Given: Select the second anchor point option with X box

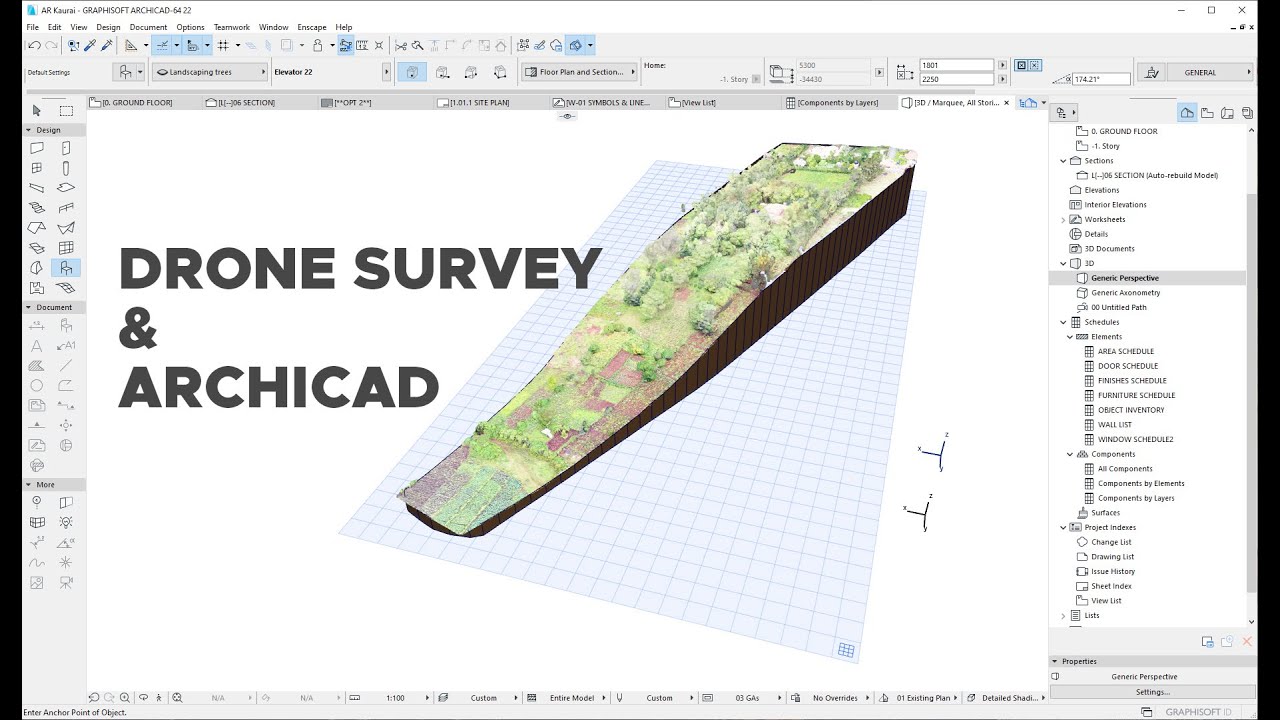Looking at the screenshot, I should [x=1035, y=65].
